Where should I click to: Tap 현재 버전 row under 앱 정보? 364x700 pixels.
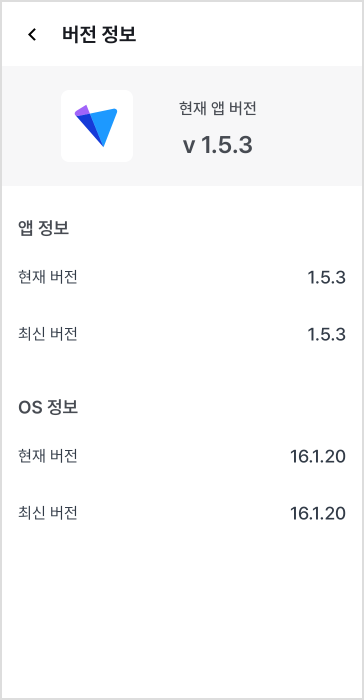(x=182, y=277)
